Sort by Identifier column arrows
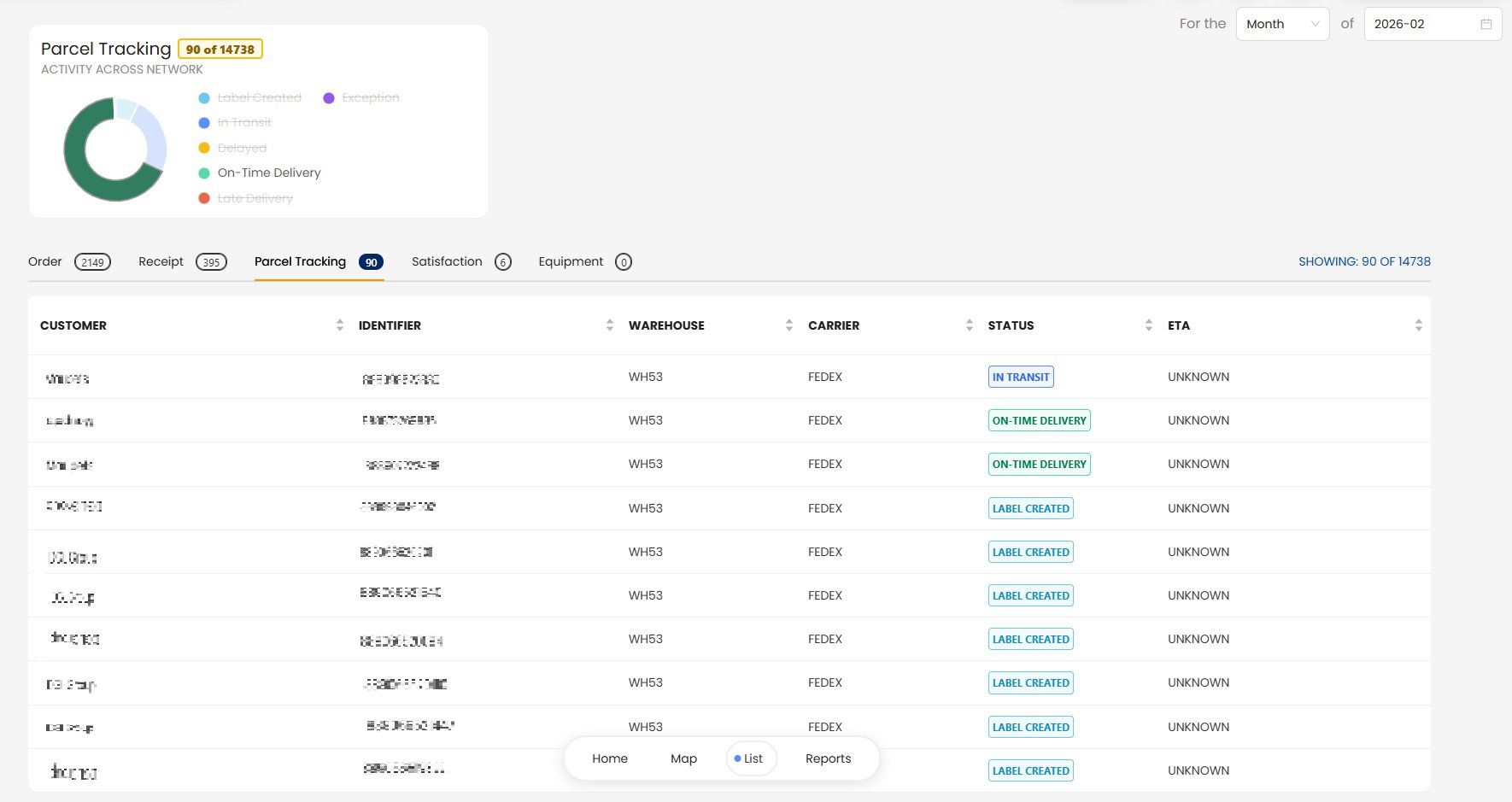Screen dimensions: 1512x802 610,325
